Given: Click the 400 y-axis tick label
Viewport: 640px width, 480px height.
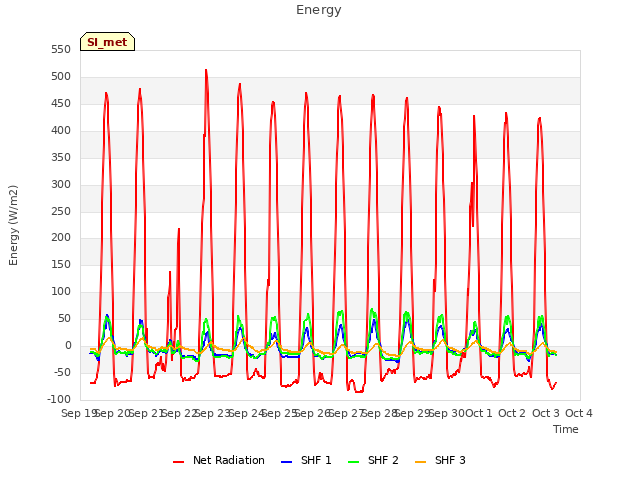Looking at the screenshot, I should [x=61, y=131].
